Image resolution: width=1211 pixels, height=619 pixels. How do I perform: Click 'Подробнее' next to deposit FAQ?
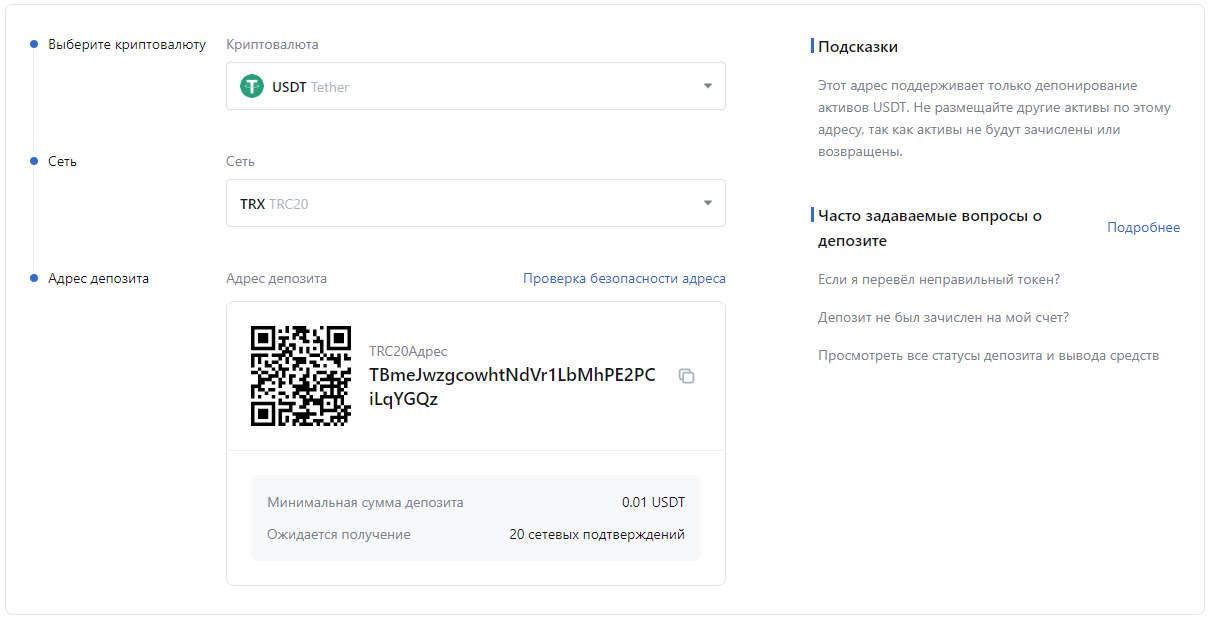pyautogui.click(x=1143, y=228)
